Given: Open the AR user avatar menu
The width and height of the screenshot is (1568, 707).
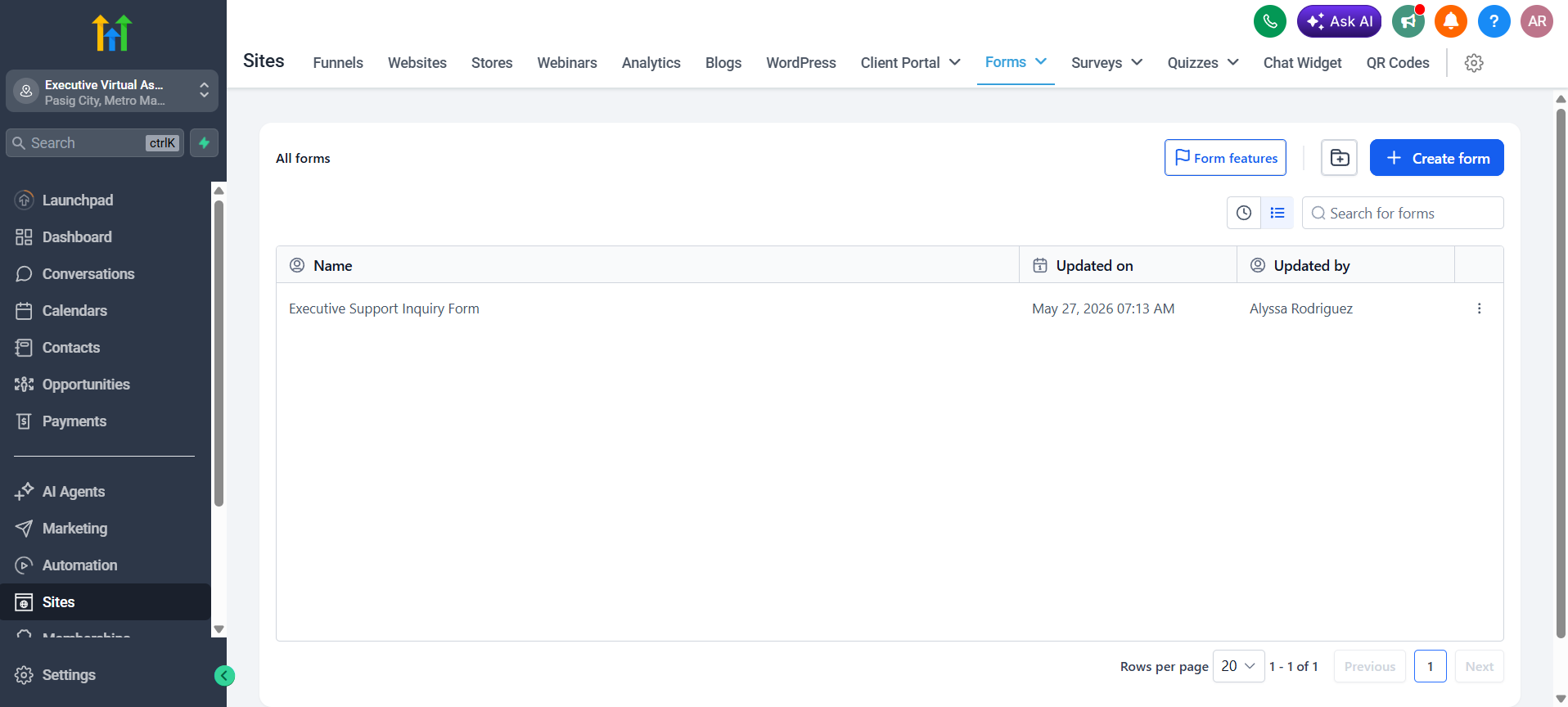Looking at the screenshot, I should click(x=1537, y=21).
